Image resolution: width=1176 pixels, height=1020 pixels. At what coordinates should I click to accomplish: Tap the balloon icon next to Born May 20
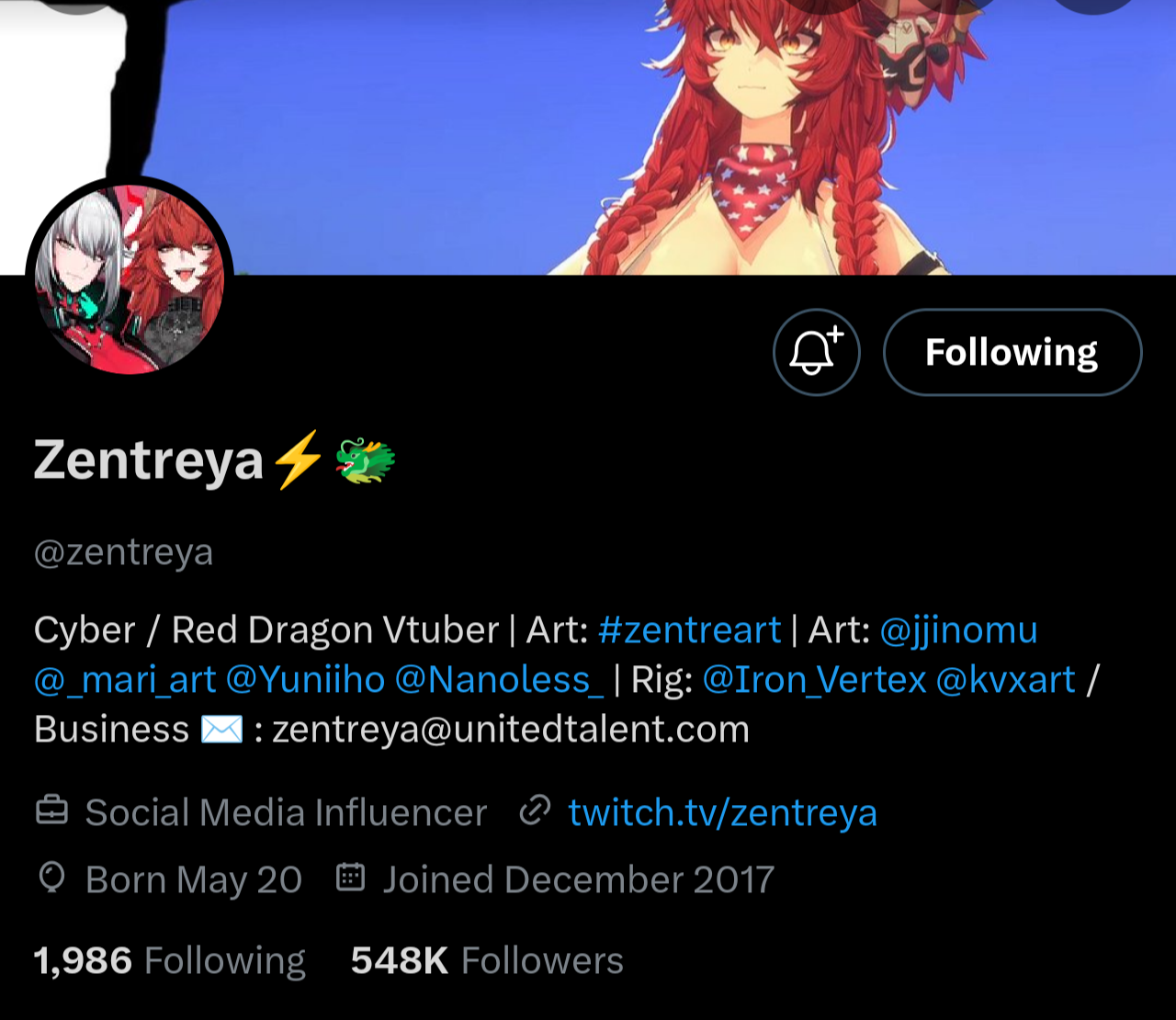[x=51, y=878]
